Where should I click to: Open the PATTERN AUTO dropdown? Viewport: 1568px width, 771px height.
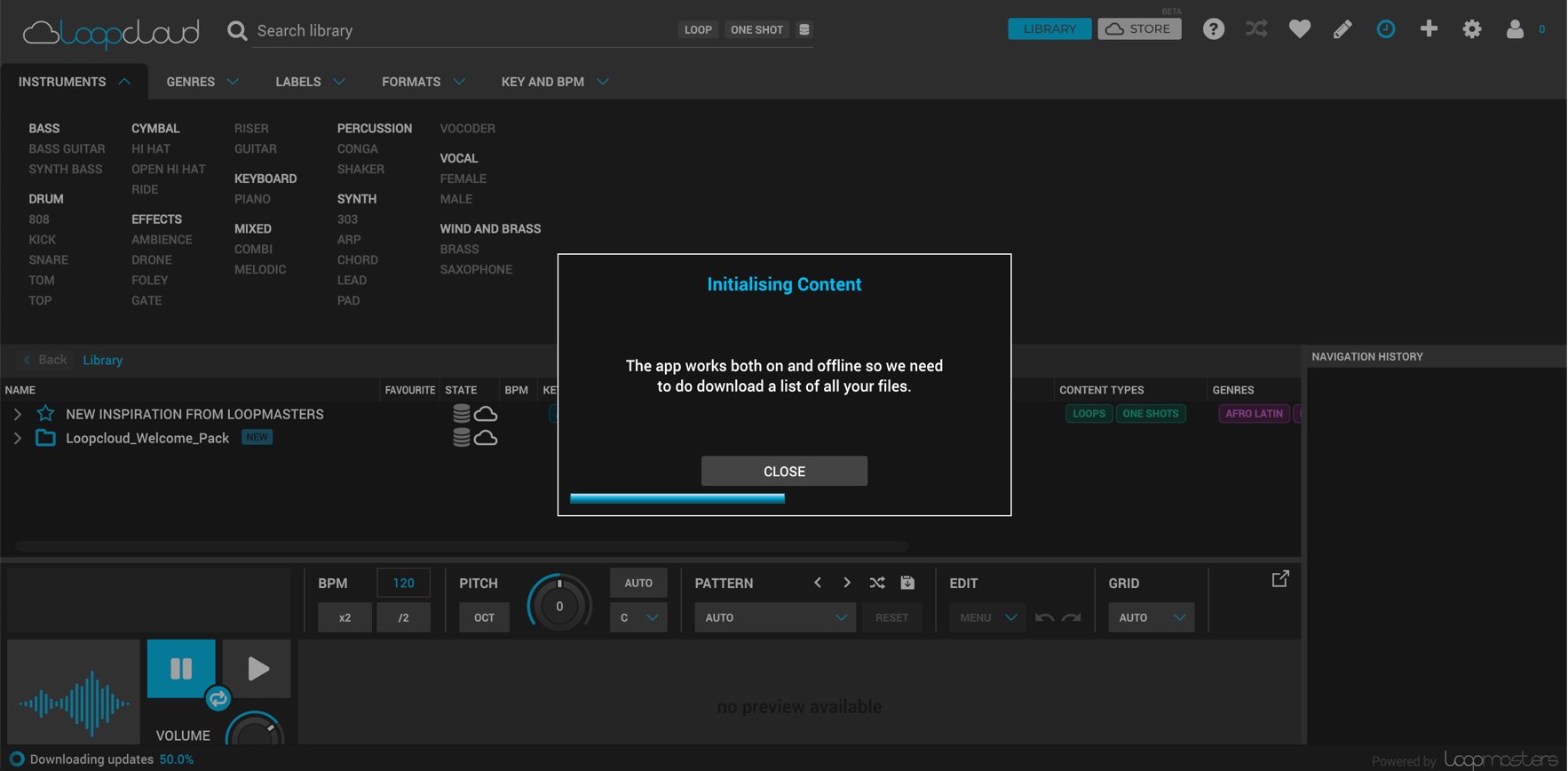point(774,617)
